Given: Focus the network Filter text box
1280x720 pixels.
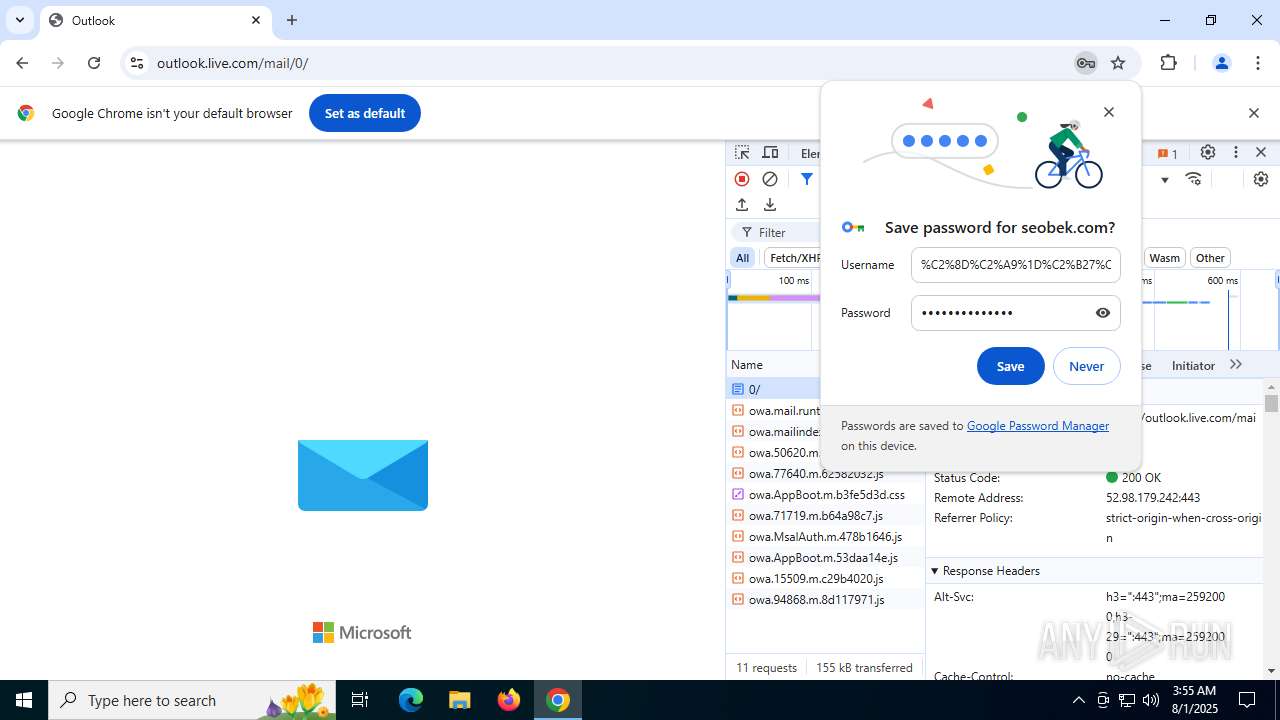Looking at the screenshot, I should [778, 232].
